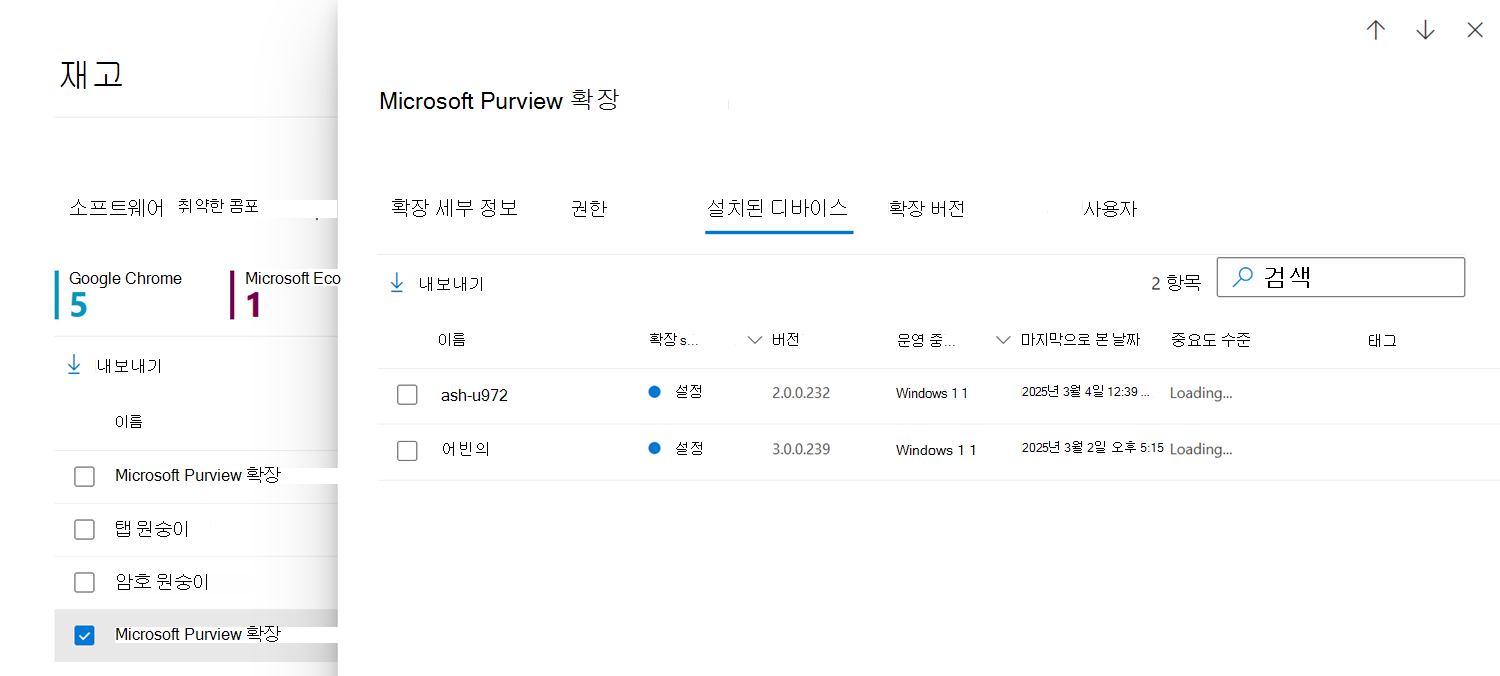Image resolution: width=1500 pixels, height=676 pixels.
Task: Check the 암호 원숭이 extension box
Action: click(x=84, y=582)
